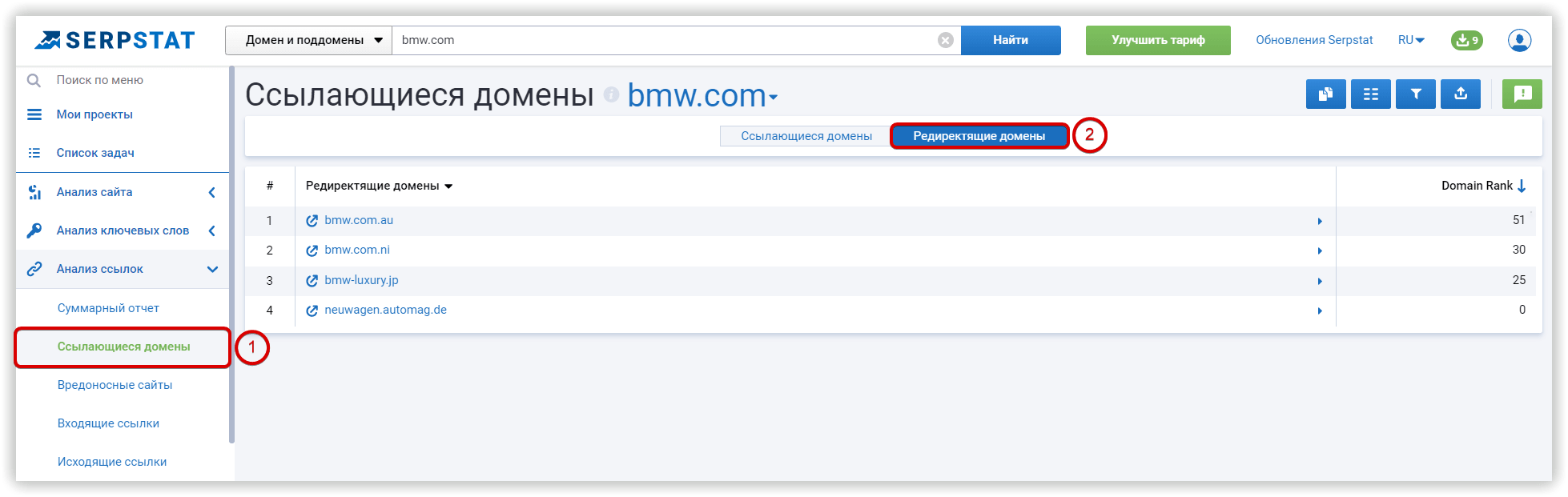
Task: Click the menu search magnifier icon
Action: coord(34,80)
